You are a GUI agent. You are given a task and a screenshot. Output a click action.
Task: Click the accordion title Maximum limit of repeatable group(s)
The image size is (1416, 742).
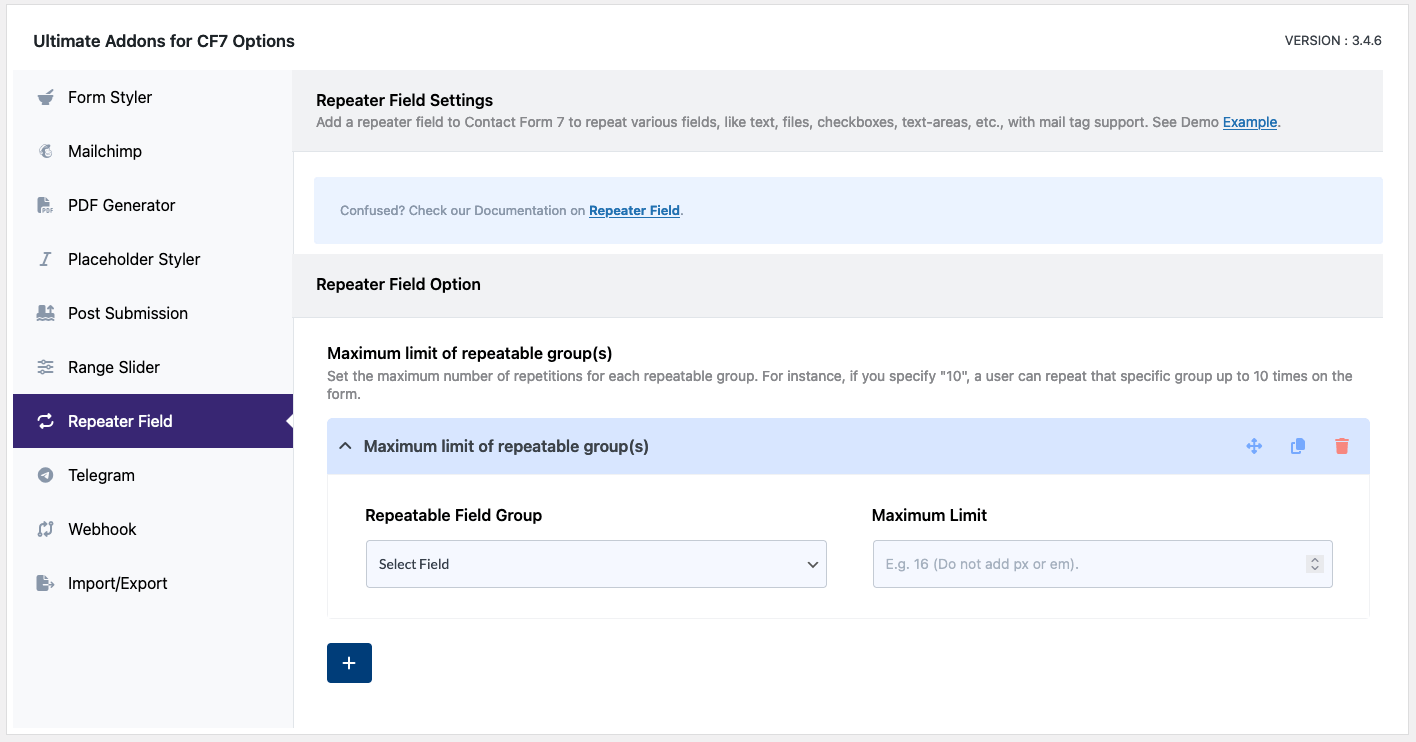(x=506, y=446)
